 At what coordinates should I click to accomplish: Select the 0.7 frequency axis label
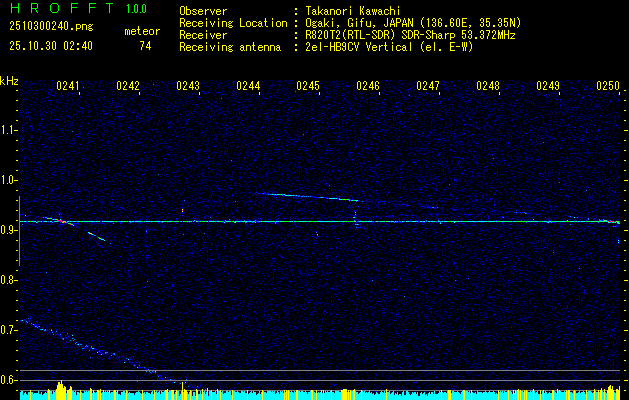click(x=9, y=329)
